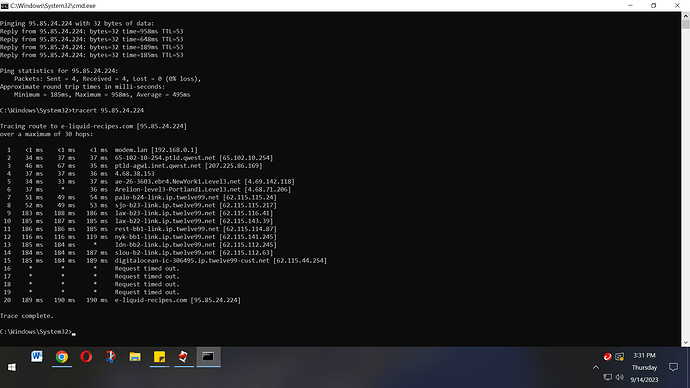Image resolution: width=690 pixels, height=388 pixels.
Task: Click hop 20 e-liquid-recipes.com [95.85.24.224]
Action: [178, 300]
